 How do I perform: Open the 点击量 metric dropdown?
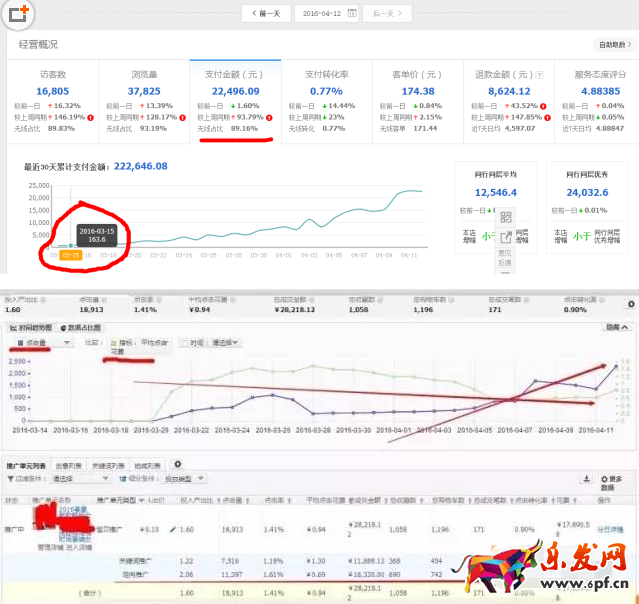point(45,342)
